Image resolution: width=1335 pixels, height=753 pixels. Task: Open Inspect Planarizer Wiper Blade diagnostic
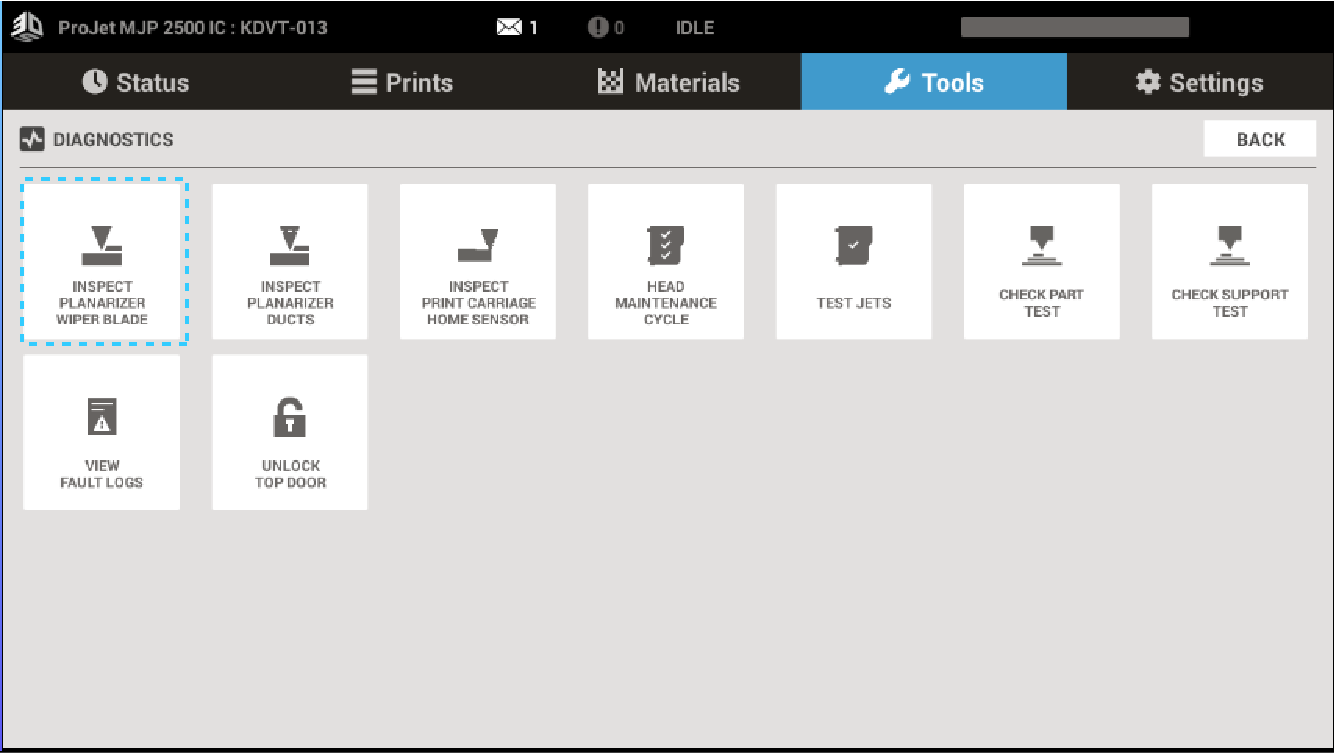click(x=102, y=262)
